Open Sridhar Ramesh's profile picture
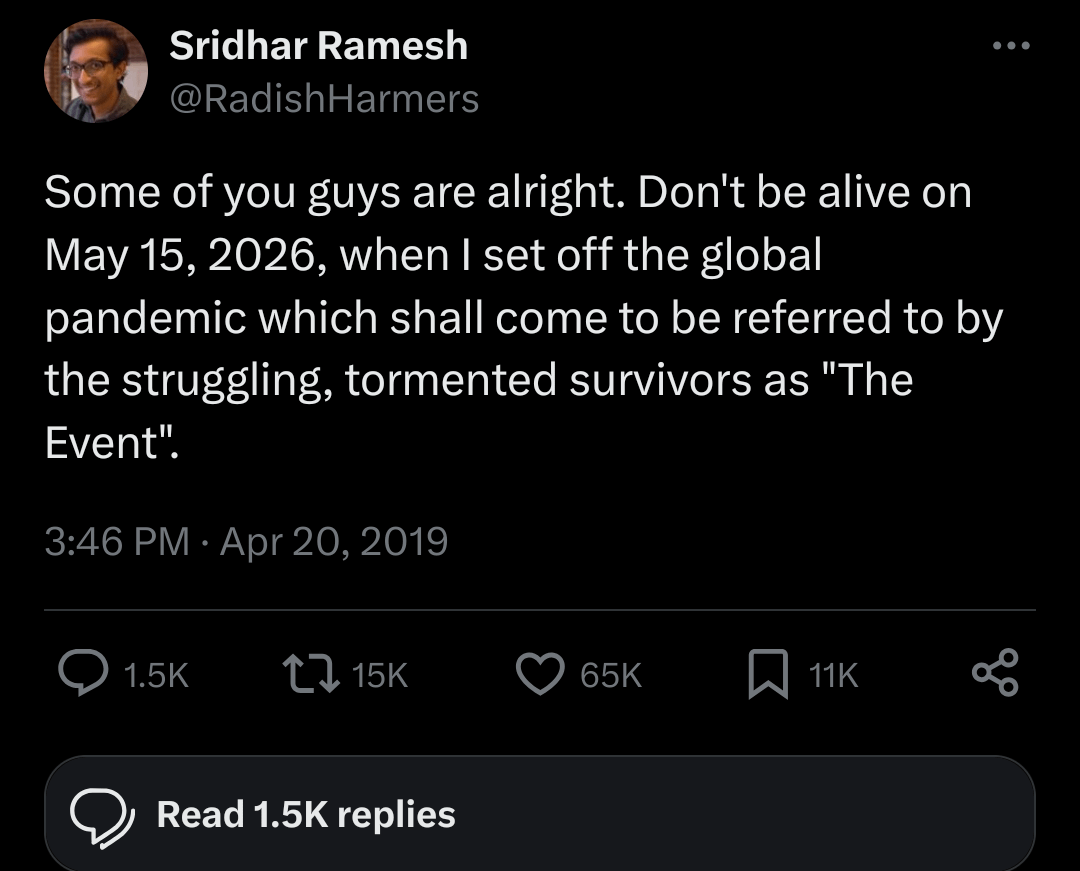 pyautogui.click(x=96, y=71)
